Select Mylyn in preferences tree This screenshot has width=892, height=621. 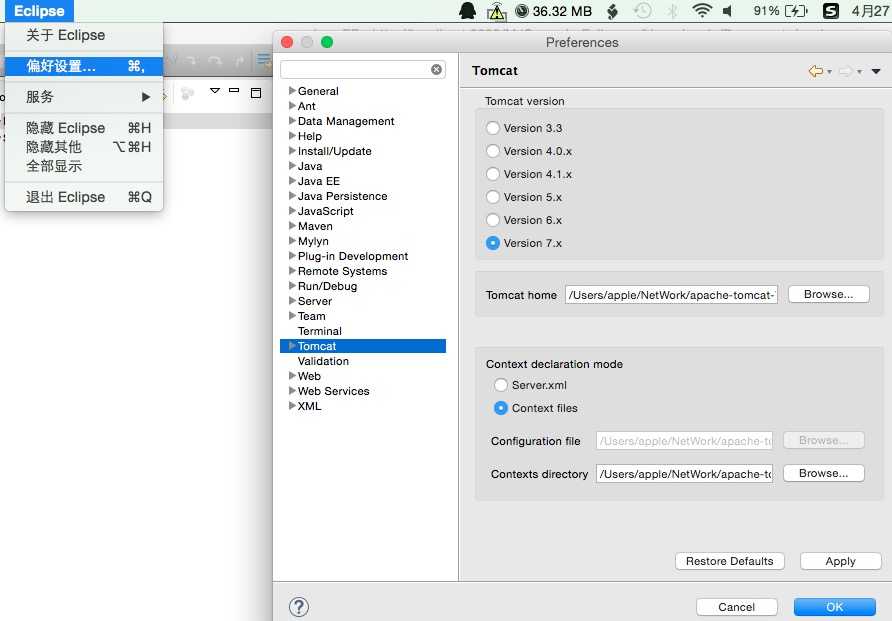click(x=313, y=242)
